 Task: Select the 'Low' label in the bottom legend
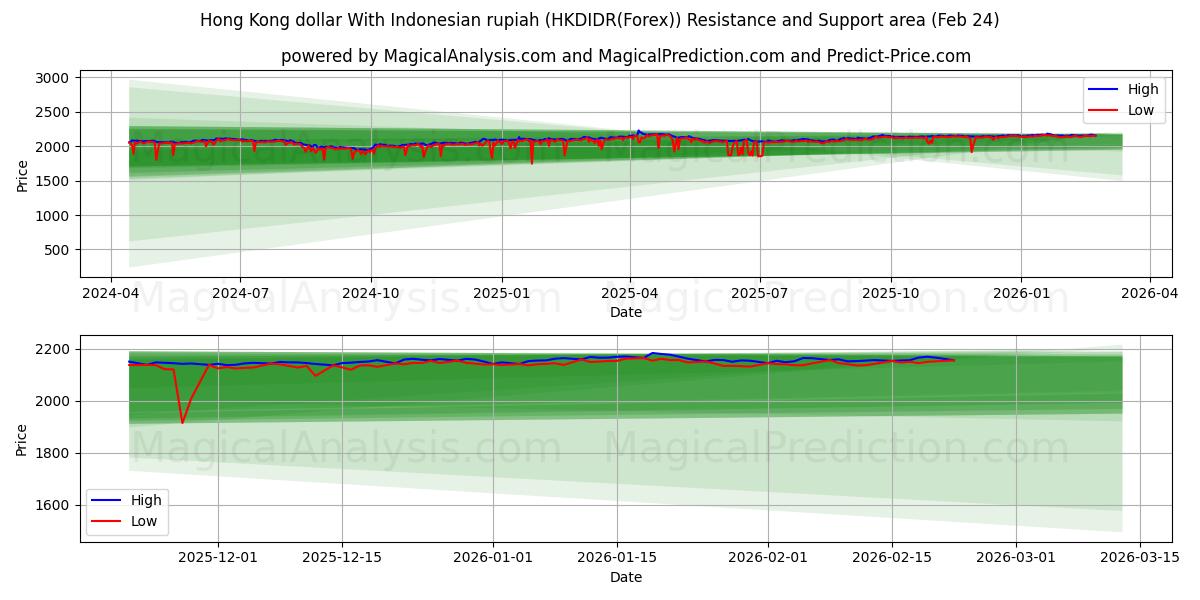142,519
